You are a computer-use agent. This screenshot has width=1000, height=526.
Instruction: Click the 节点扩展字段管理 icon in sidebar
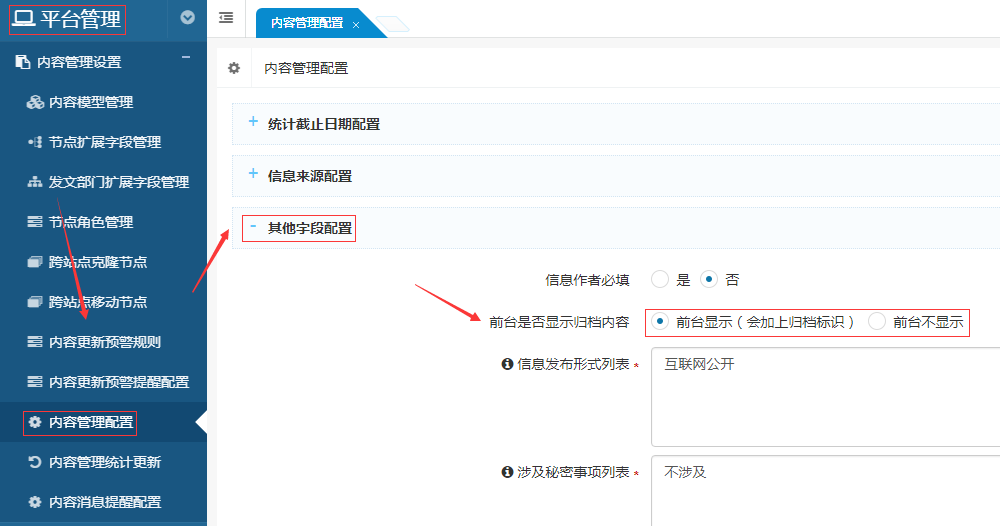point(35,142)
